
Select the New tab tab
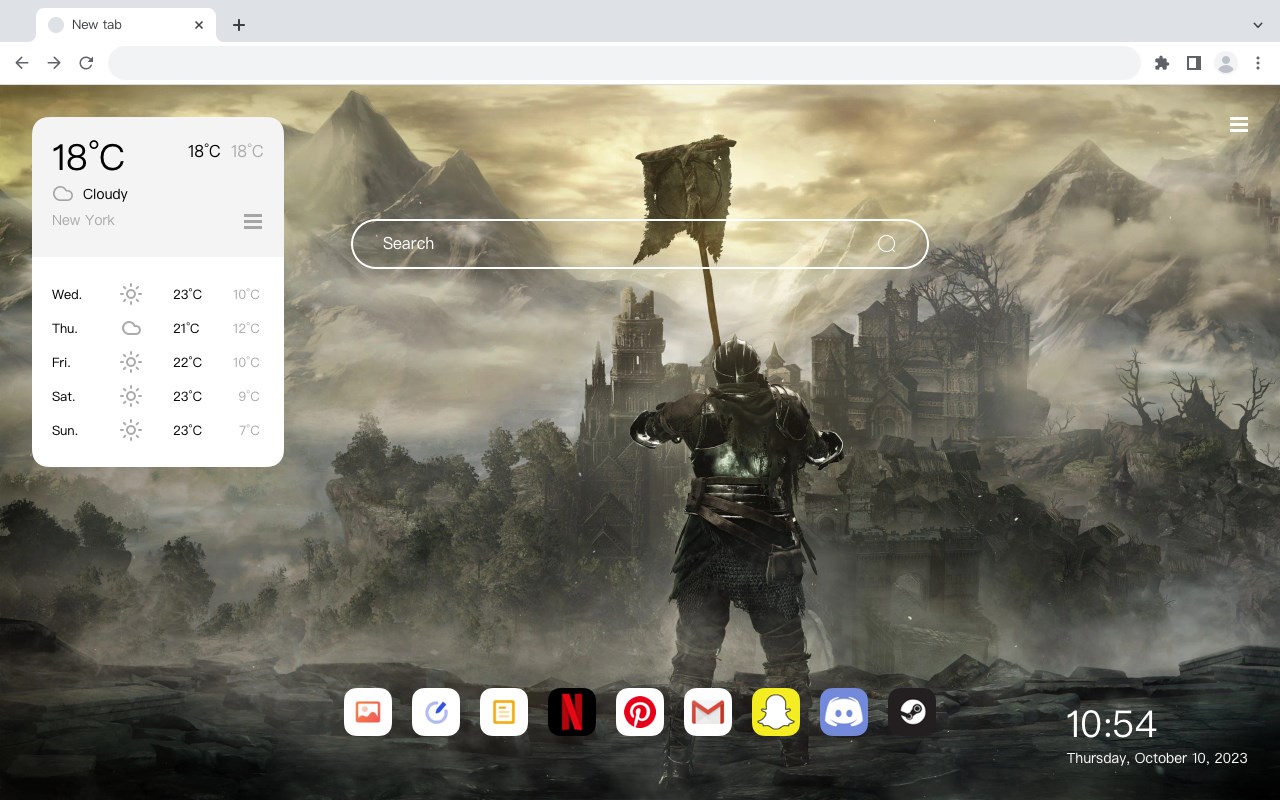click(126, 25)
